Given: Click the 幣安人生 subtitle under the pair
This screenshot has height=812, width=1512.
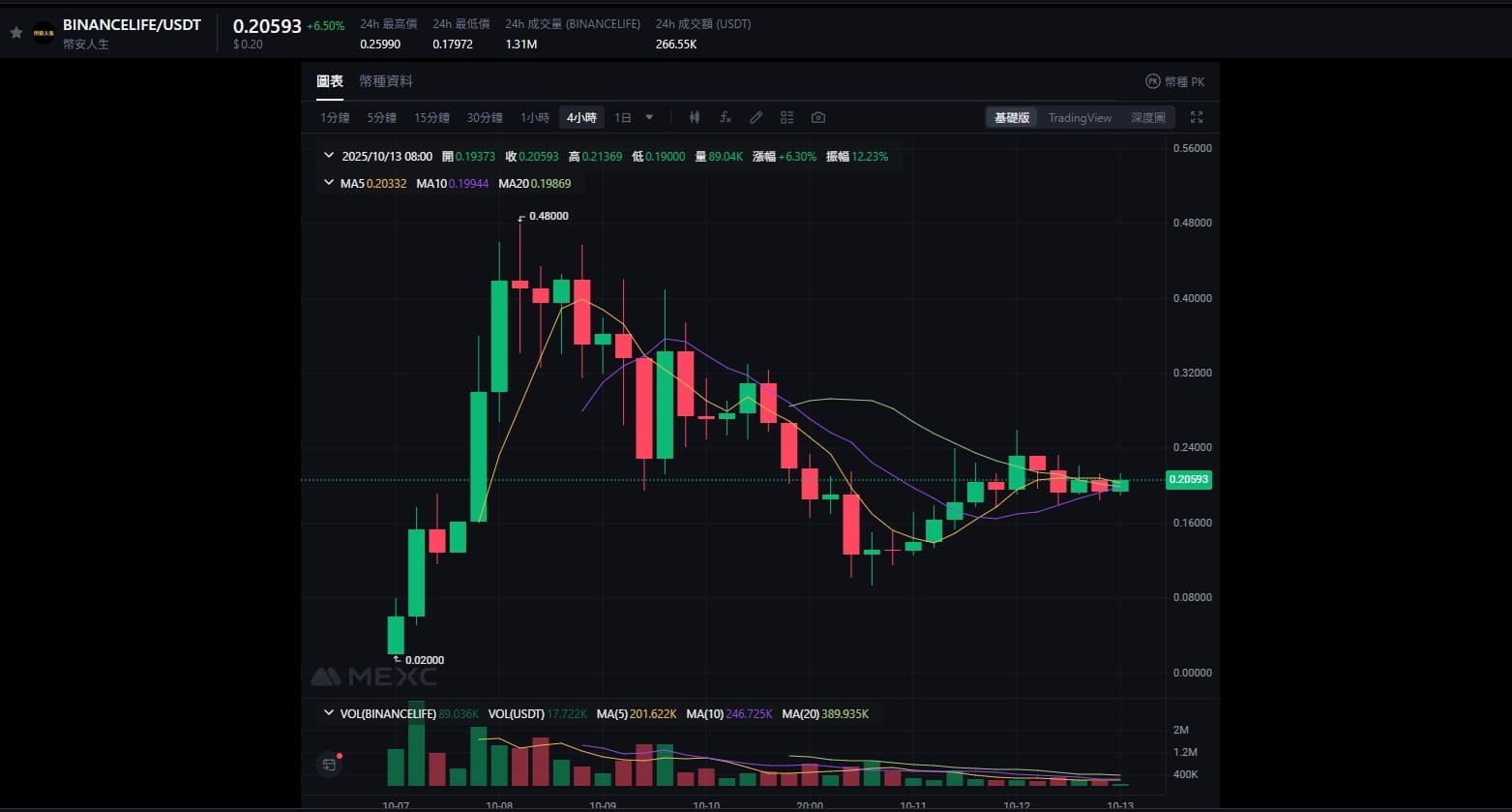Looking at the screenshot, I should (86, 44).
